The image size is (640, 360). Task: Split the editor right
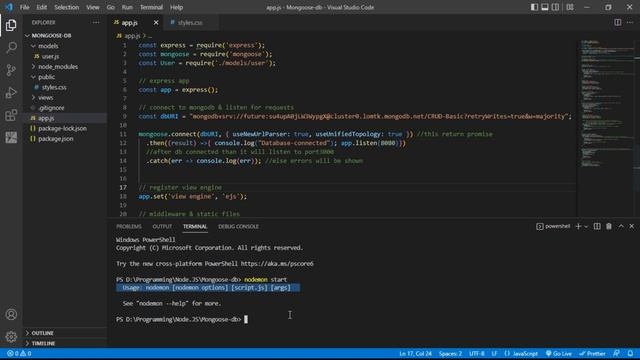point(618,22)
